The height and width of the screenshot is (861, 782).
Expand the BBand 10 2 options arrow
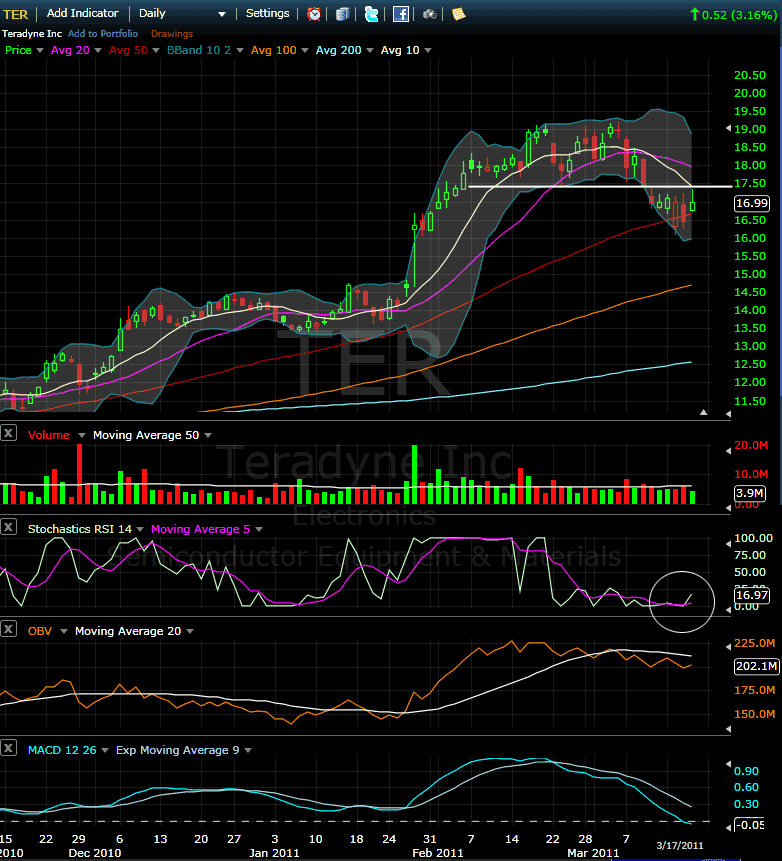241,50
